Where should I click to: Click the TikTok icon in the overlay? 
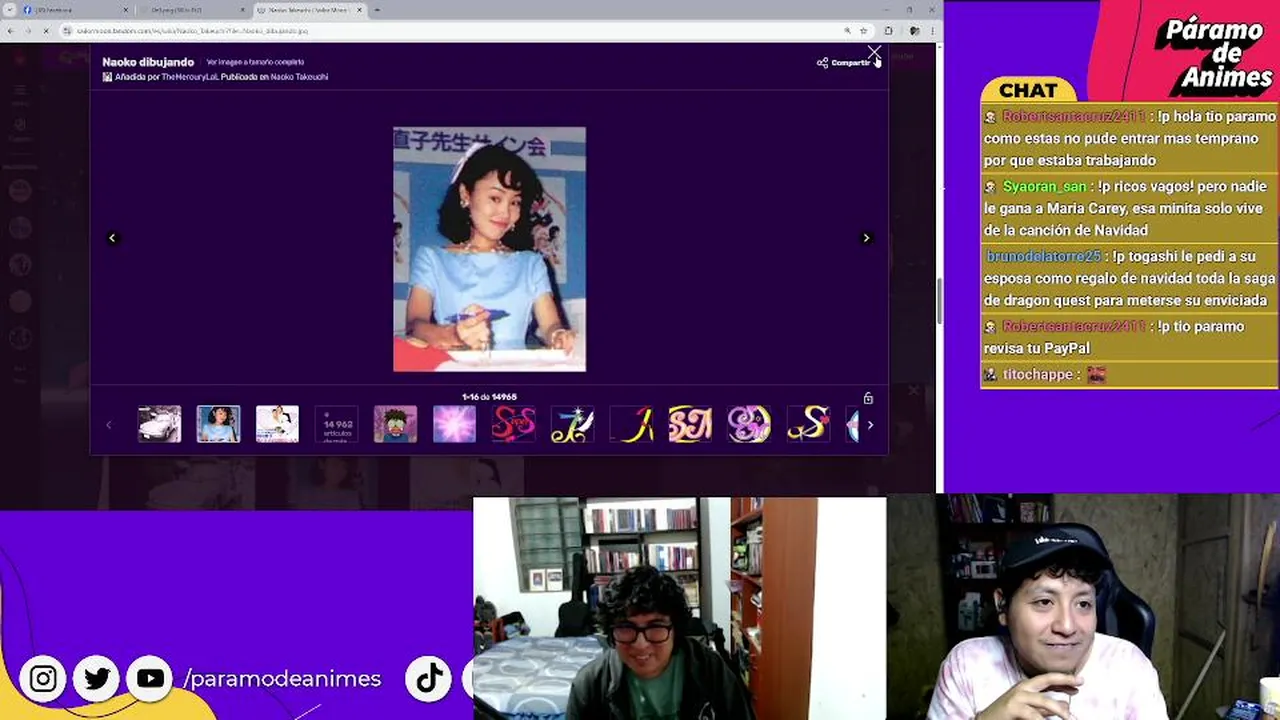(x=430, y=679)
